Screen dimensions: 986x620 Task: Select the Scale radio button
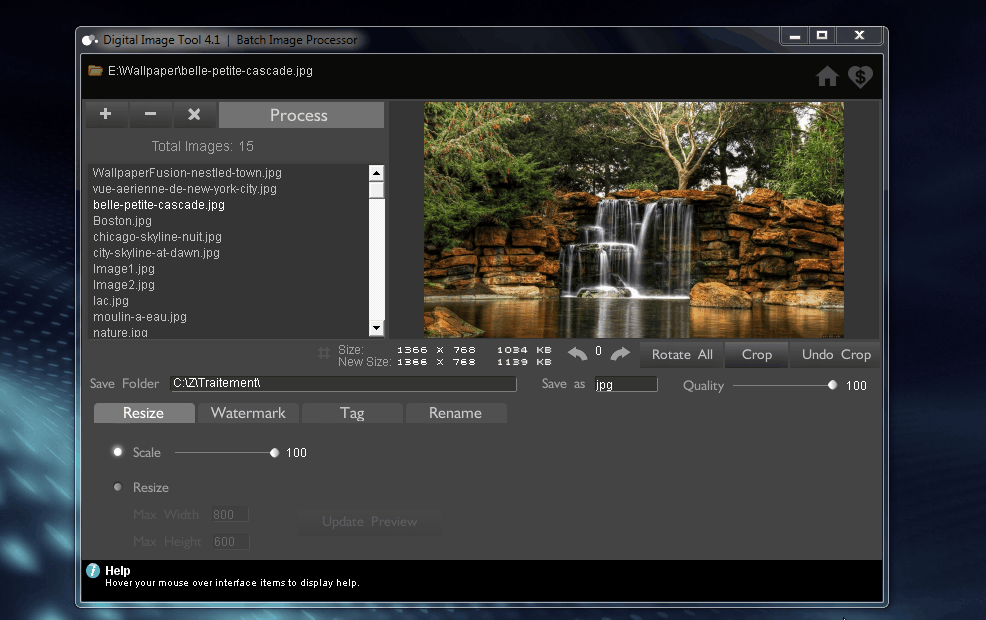coord(118,451)
